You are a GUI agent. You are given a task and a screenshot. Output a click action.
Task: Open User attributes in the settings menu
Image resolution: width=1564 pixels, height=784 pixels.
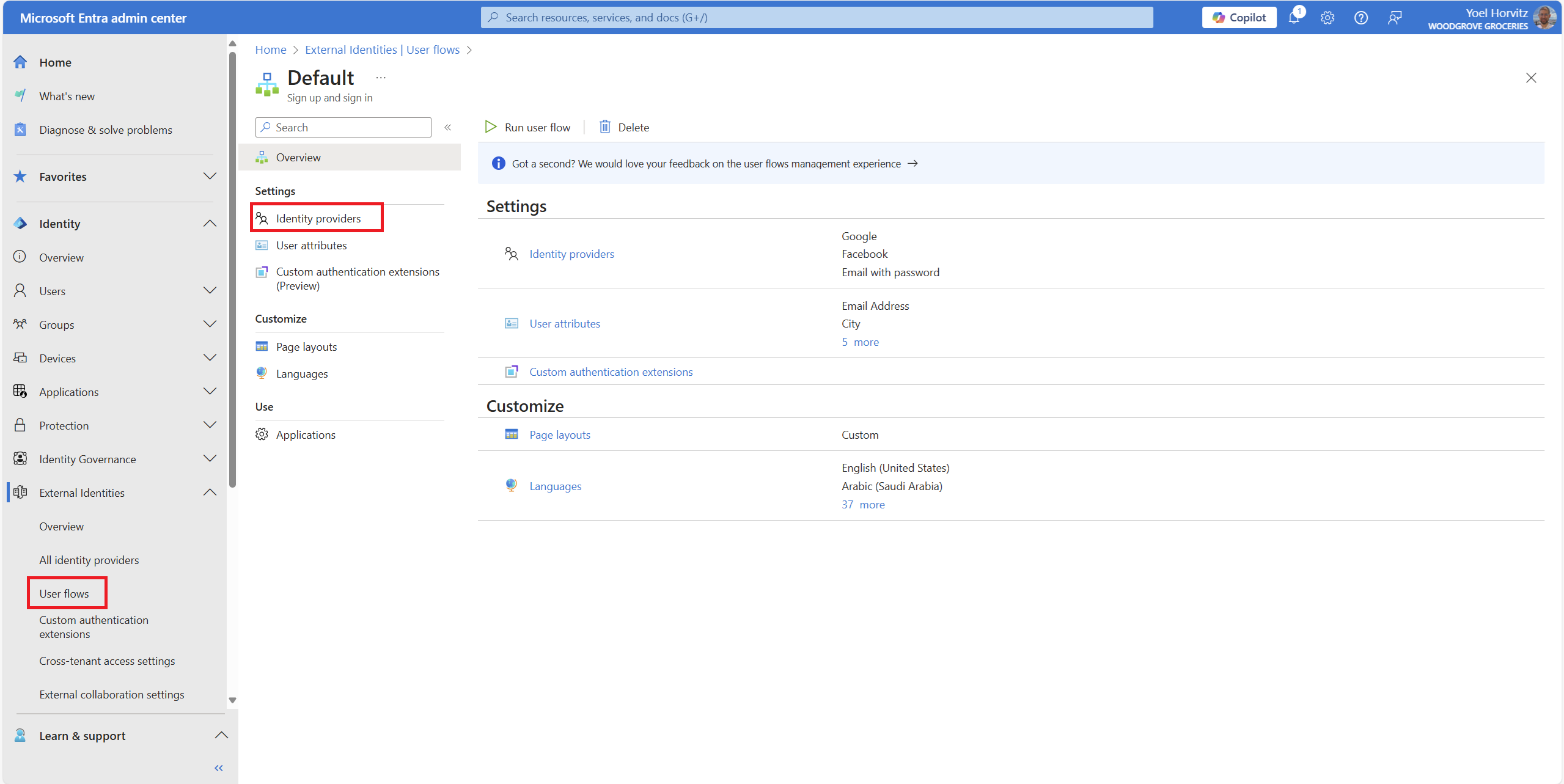(311, 245)
